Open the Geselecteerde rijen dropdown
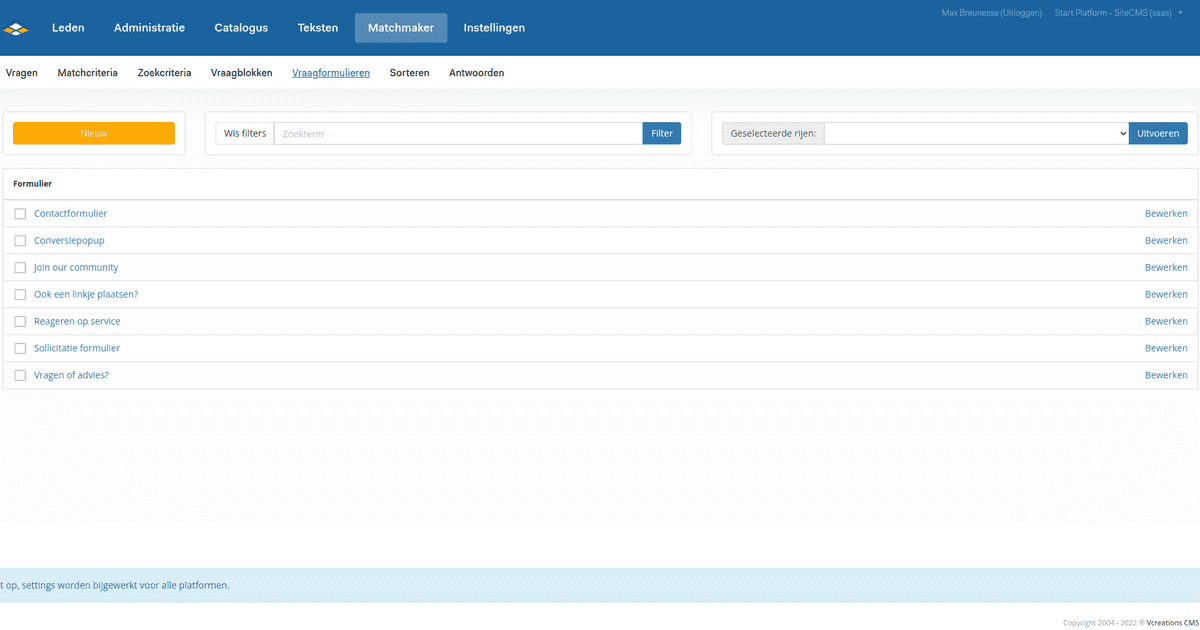 (x=975, y=132)
